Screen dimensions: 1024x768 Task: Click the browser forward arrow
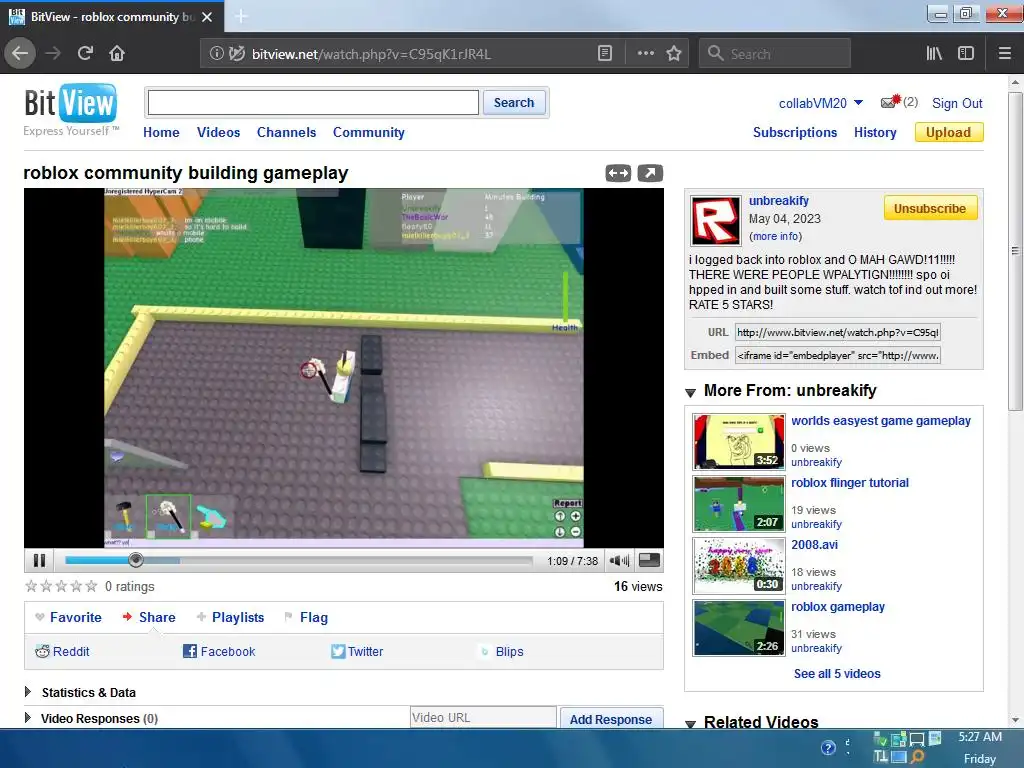click(x=53, y=53)
